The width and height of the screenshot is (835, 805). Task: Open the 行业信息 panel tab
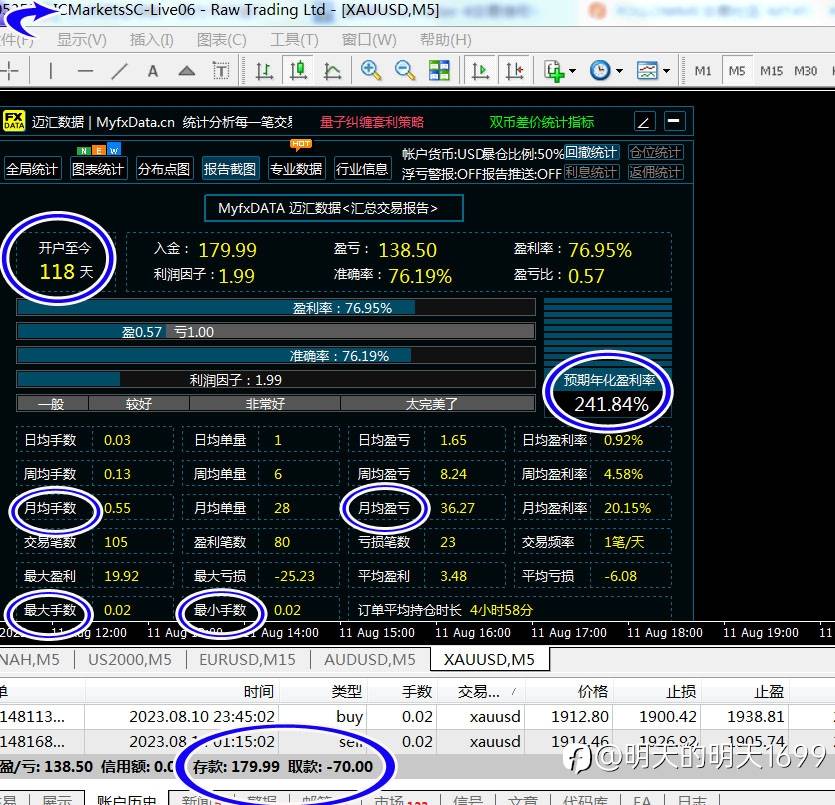pyautogui.click(x=362, y=169)
